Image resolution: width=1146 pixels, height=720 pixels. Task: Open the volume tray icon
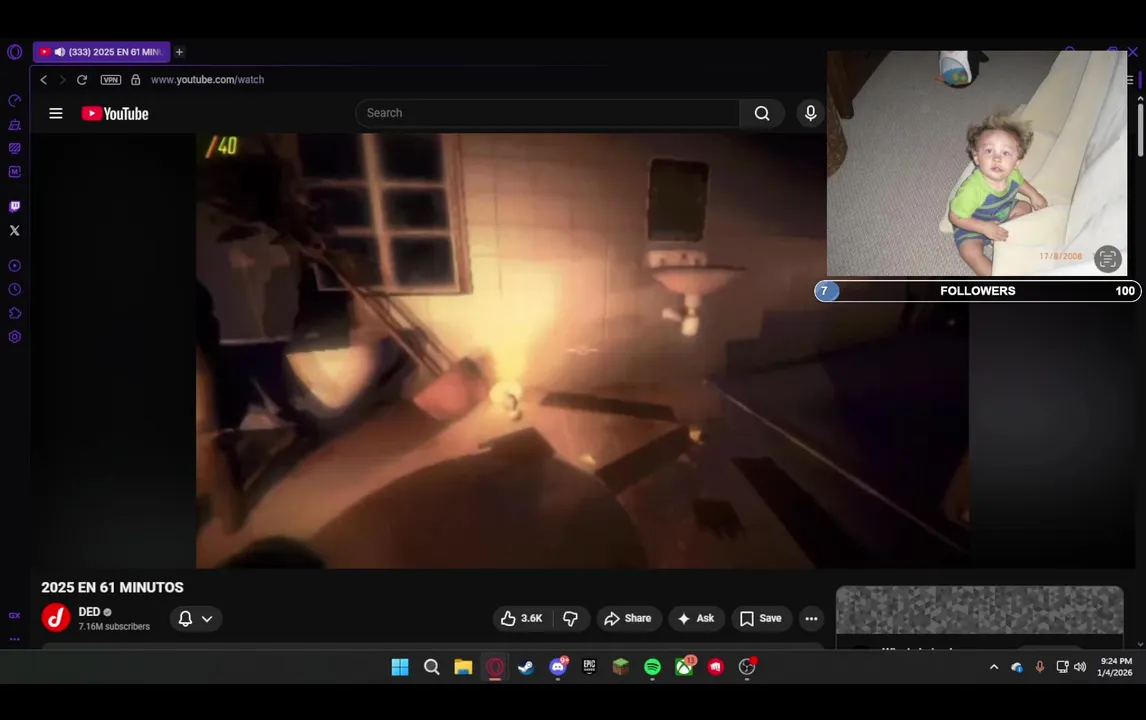[x=1080, y=667]
